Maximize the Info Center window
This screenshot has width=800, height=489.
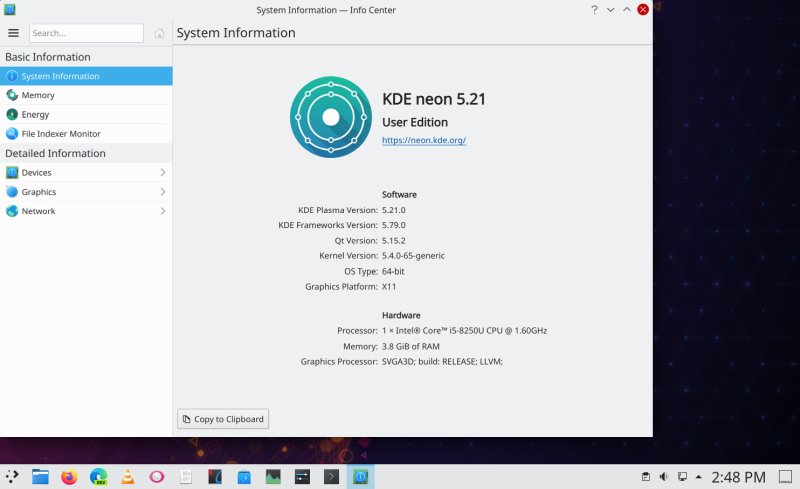pyautogui.click(x=627, y=10)
